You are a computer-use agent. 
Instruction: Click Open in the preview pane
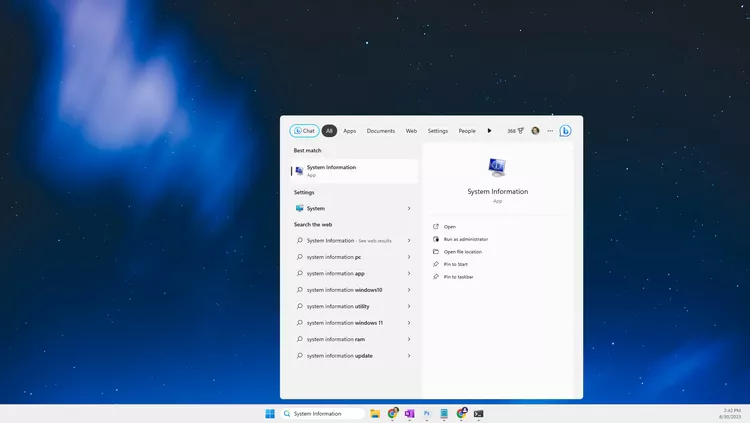pos(450,227)
